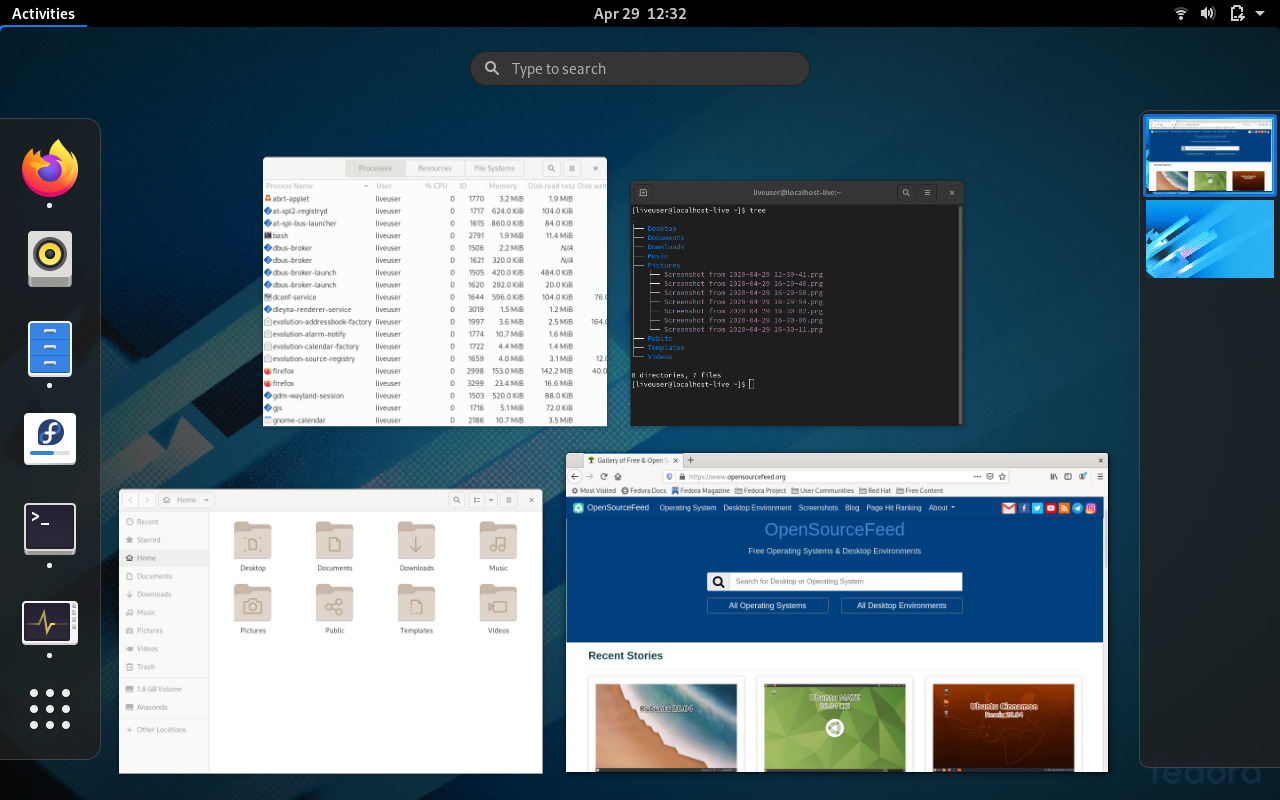Image resolution: width=1280 pixels, height=800 pixels.
Task: Click the YouTube icon on OpenSourceFeed header
Action: [1050, 508]
